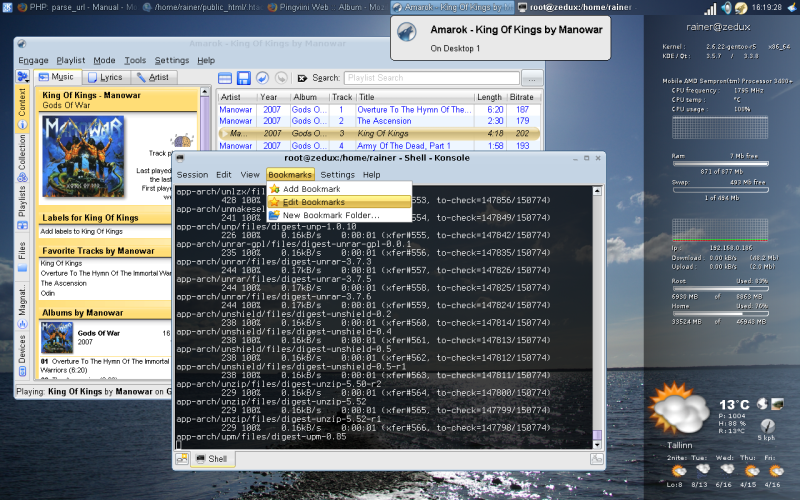Open Konsole Session menu
800x500 pixels.
point(192,174)
